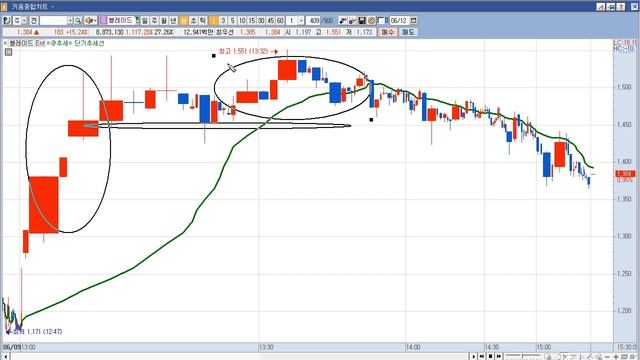Toggle the checkbox before the date field
640x360 pixels.
click(380, 20)
